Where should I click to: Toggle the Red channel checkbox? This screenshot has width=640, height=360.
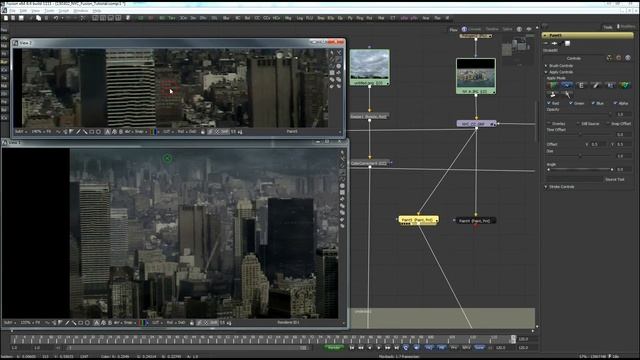pos(549,103)
